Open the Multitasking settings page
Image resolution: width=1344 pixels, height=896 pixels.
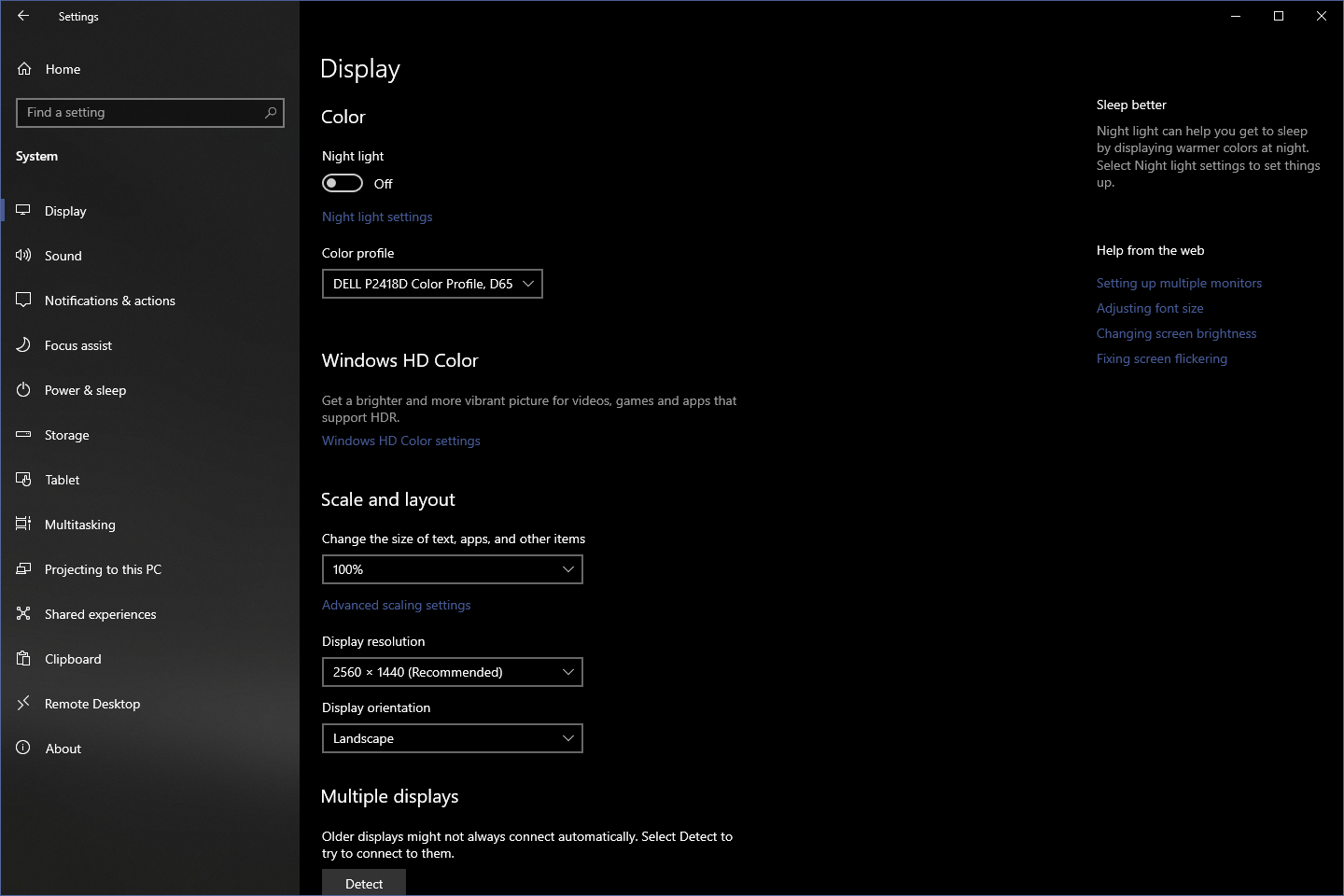149,525
